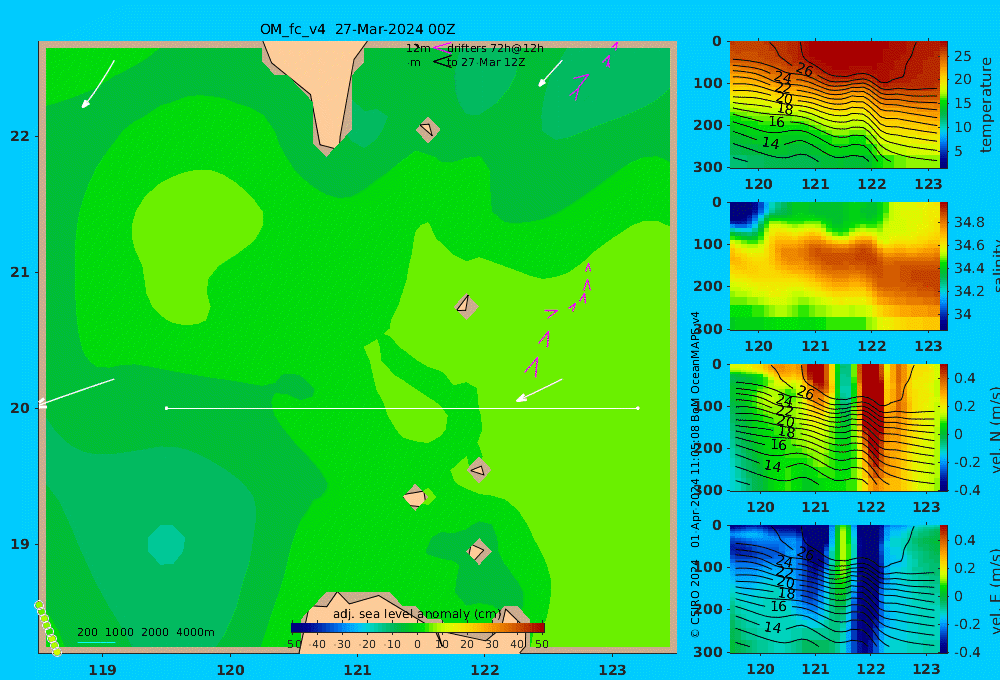Click the depth legend '200 1000 2000 4000m'

coord(145,632)
